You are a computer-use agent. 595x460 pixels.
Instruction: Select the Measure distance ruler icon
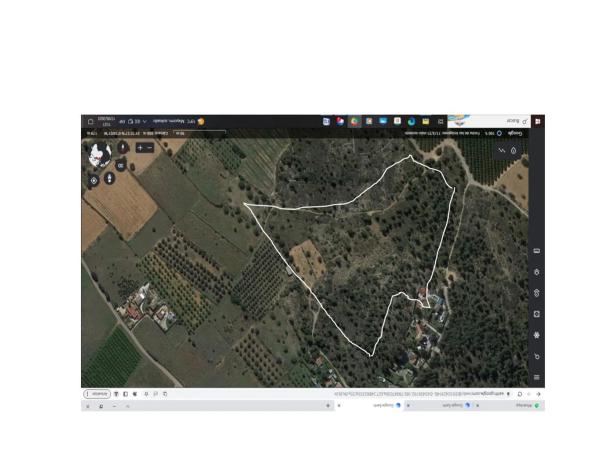pyautogui.click(x=537, y=251)
